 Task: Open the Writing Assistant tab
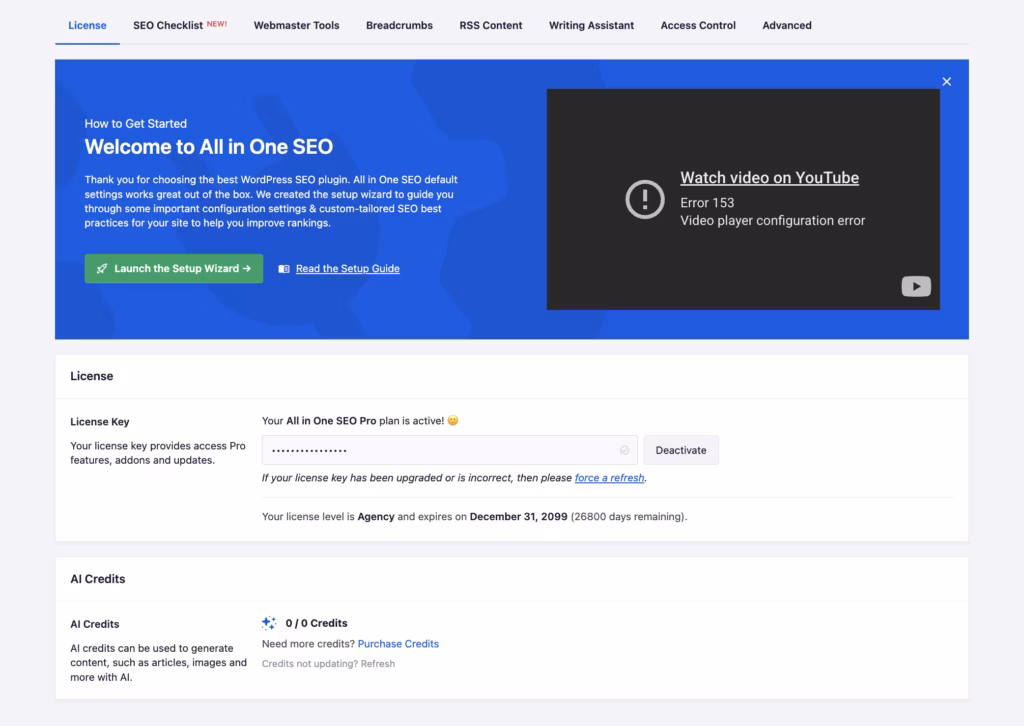591,25
